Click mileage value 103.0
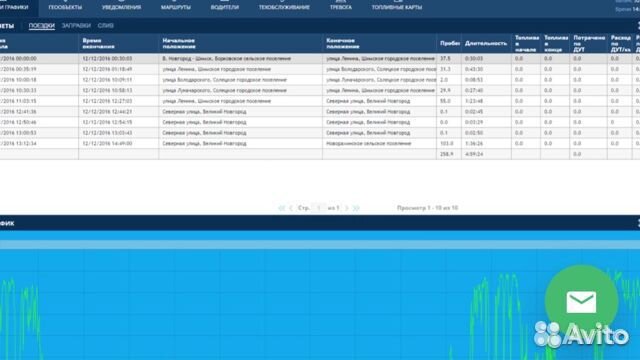 [447, 143]
